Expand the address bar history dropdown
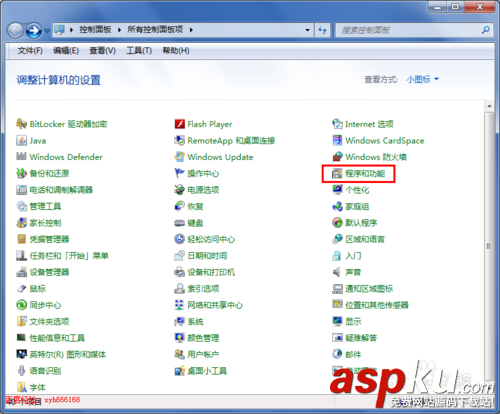 tap(307, 30)
